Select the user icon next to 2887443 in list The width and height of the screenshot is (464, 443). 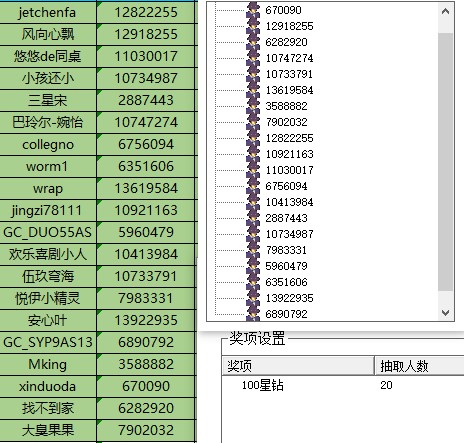pos(253,218)
